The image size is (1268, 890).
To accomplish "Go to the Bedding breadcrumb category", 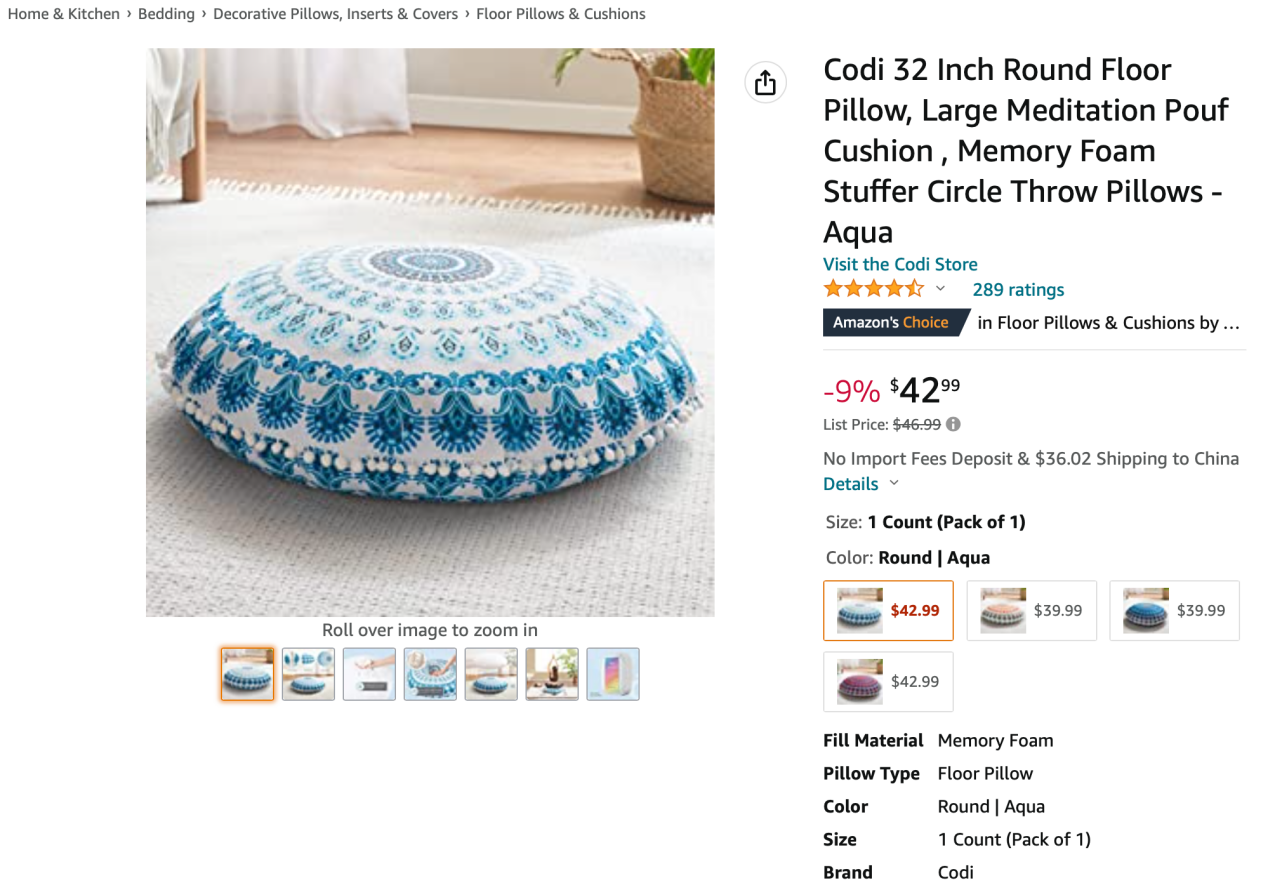I will (166, 14).
